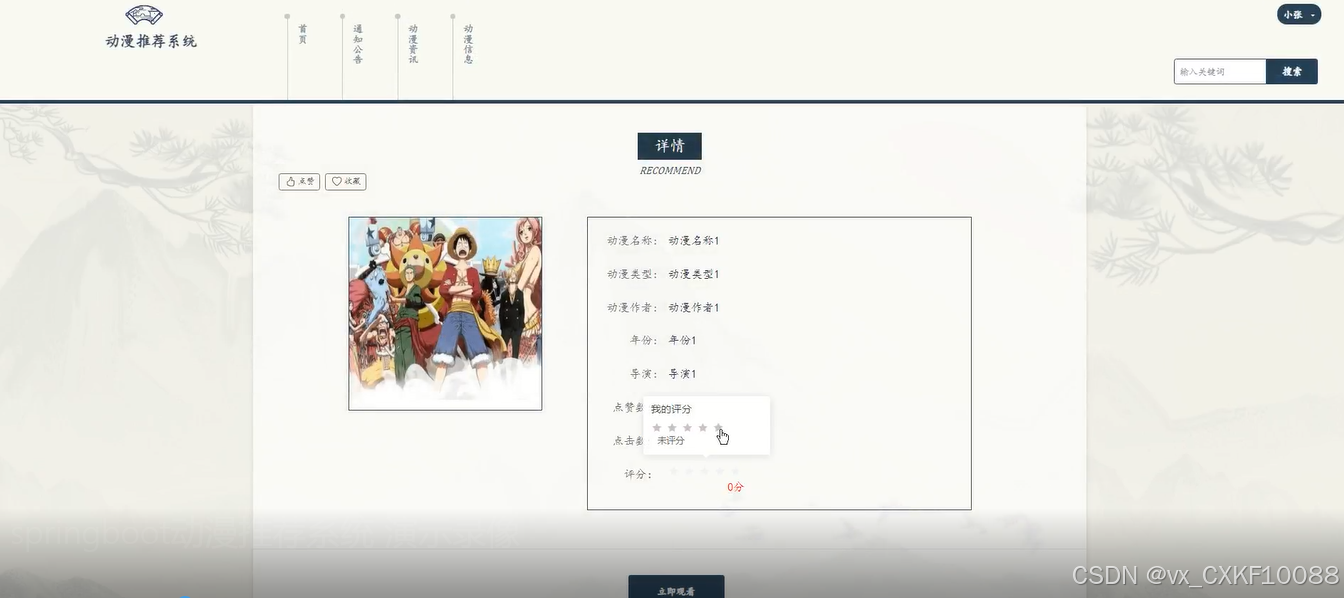This screenshot has width=1344, height=598.
Task: Click the heart 收藏 favorite button
Action: pos(345,181)
